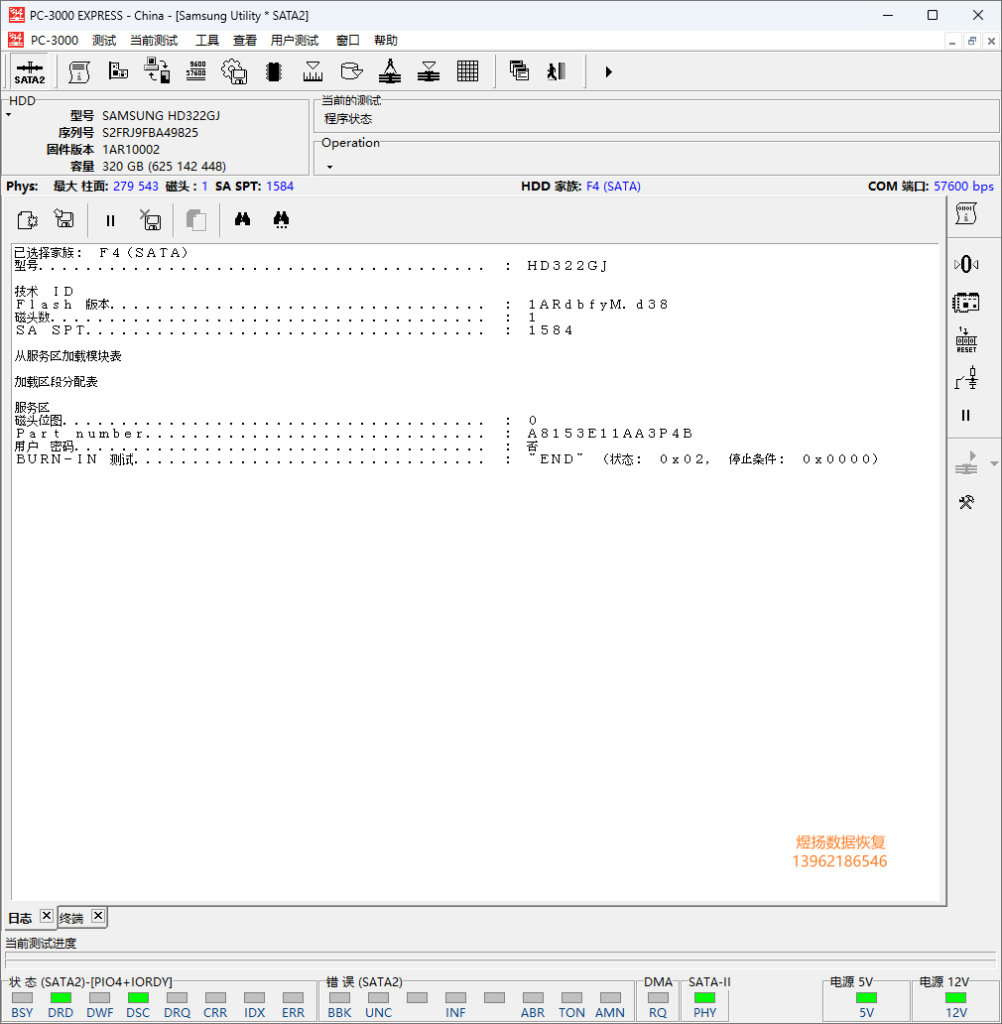Click the info scroll icon in the right sidebar

[966, 214]
